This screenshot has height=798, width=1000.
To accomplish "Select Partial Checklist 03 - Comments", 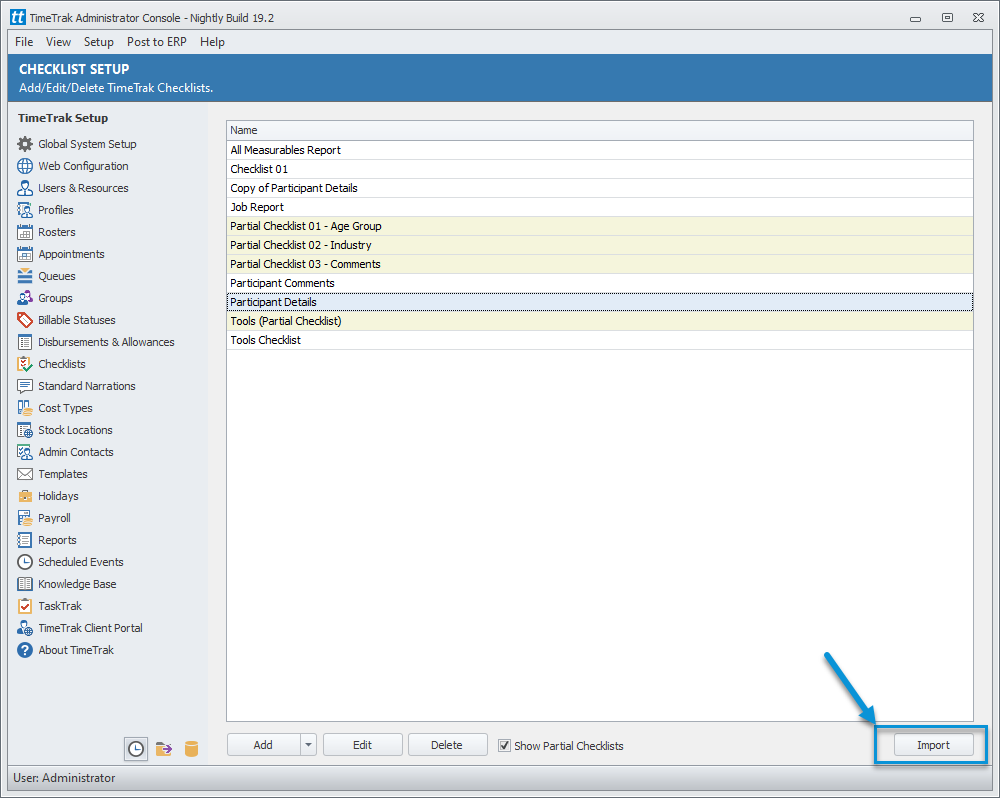I will 599,264.
